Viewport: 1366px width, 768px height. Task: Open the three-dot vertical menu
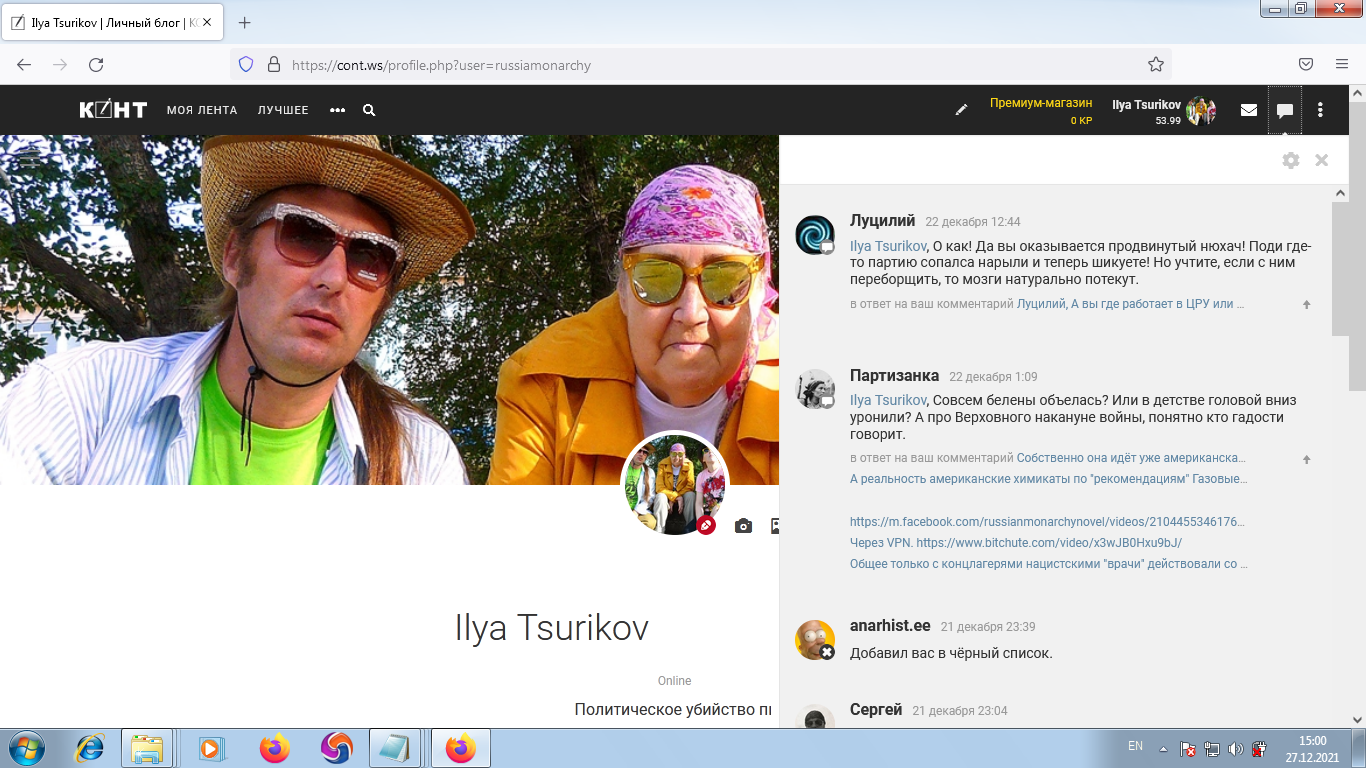pos(1321,110)
